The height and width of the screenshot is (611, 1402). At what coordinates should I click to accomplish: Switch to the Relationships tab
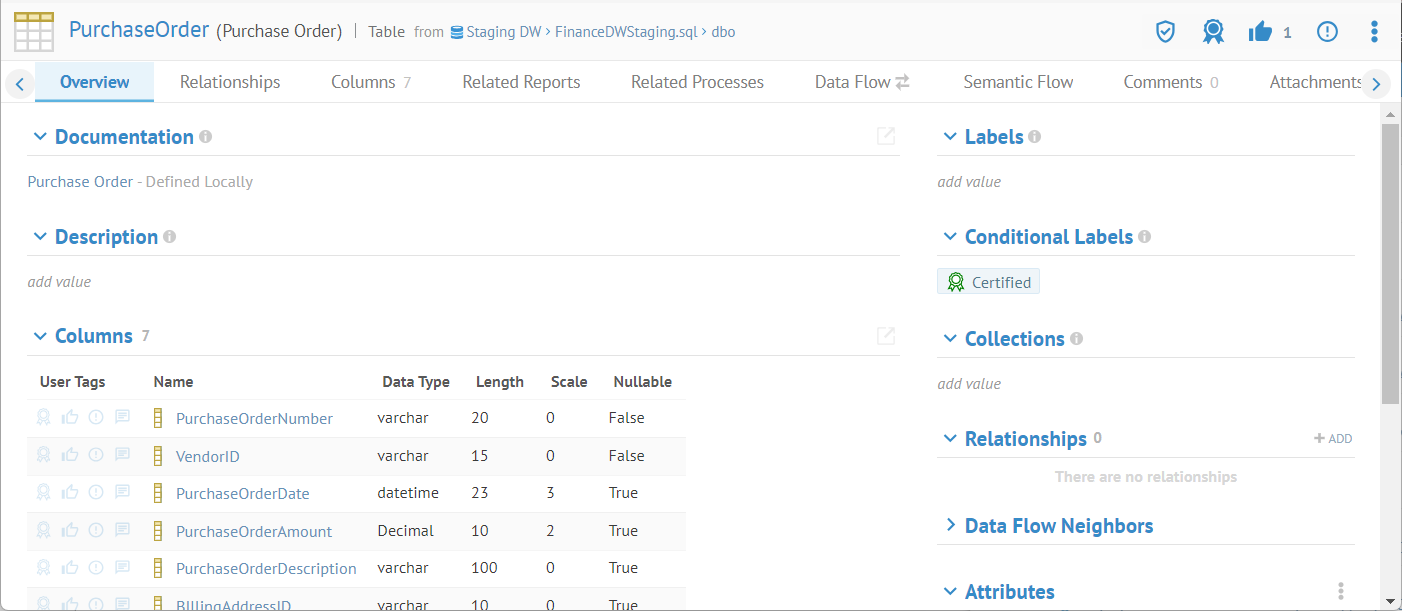[x=230, y=82]
